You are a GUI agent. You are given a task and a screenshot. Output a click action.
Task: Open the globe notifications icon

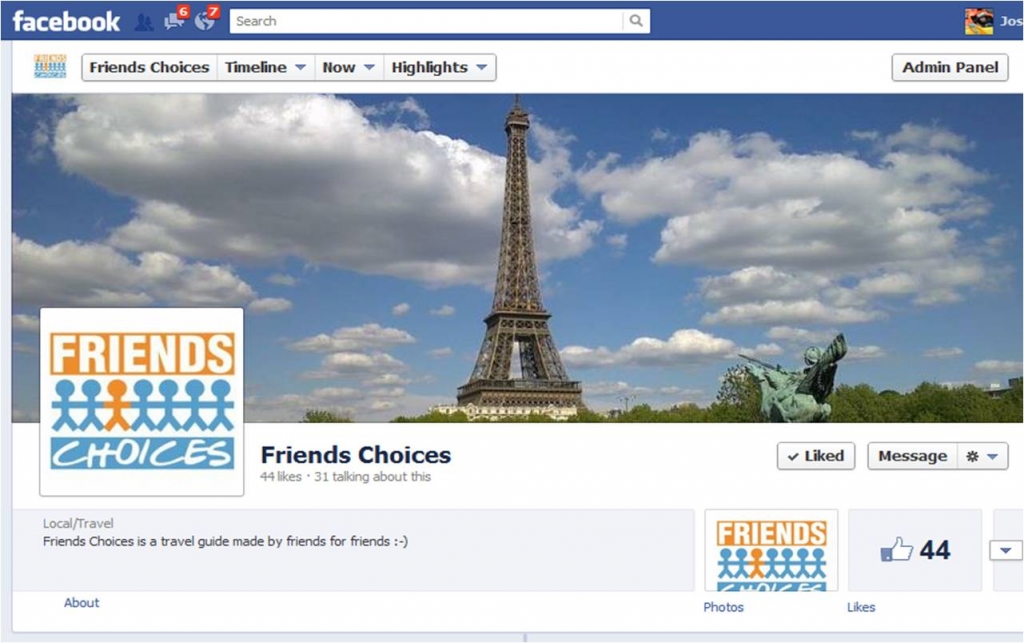coord(207,20)
